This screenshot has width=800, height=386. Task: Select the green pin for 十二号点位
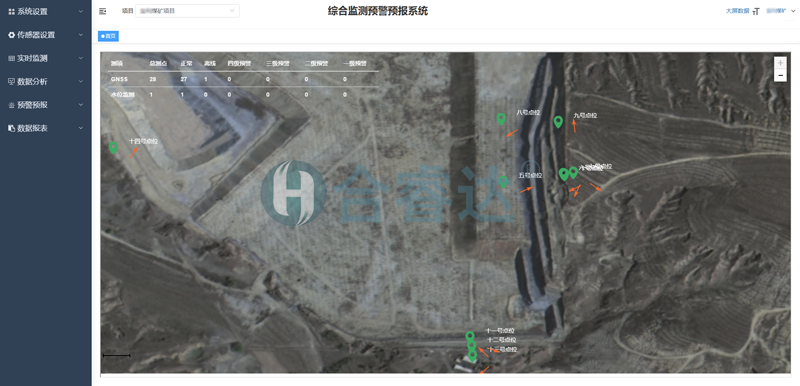tap(471, 346)
